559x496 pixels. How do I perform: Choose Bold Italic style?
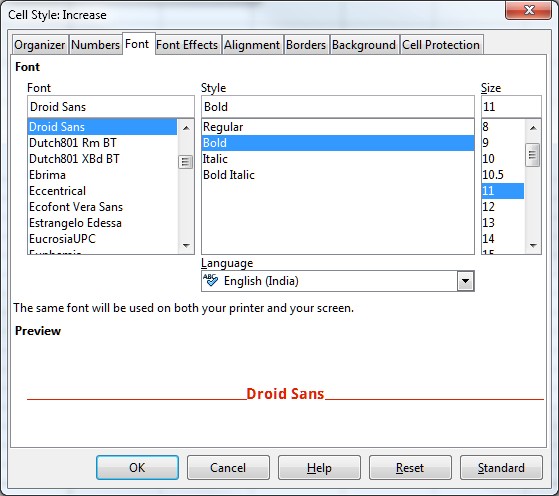click(338, 175)
